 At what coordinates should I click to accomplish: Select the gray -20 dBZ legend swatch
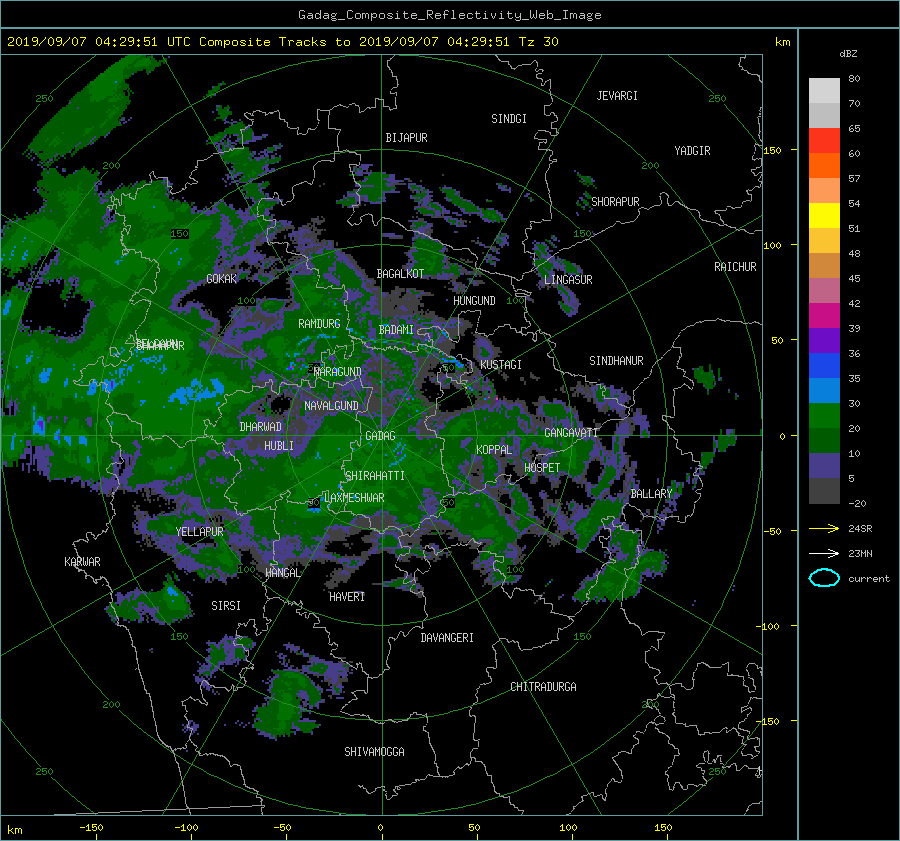(824, 491)
